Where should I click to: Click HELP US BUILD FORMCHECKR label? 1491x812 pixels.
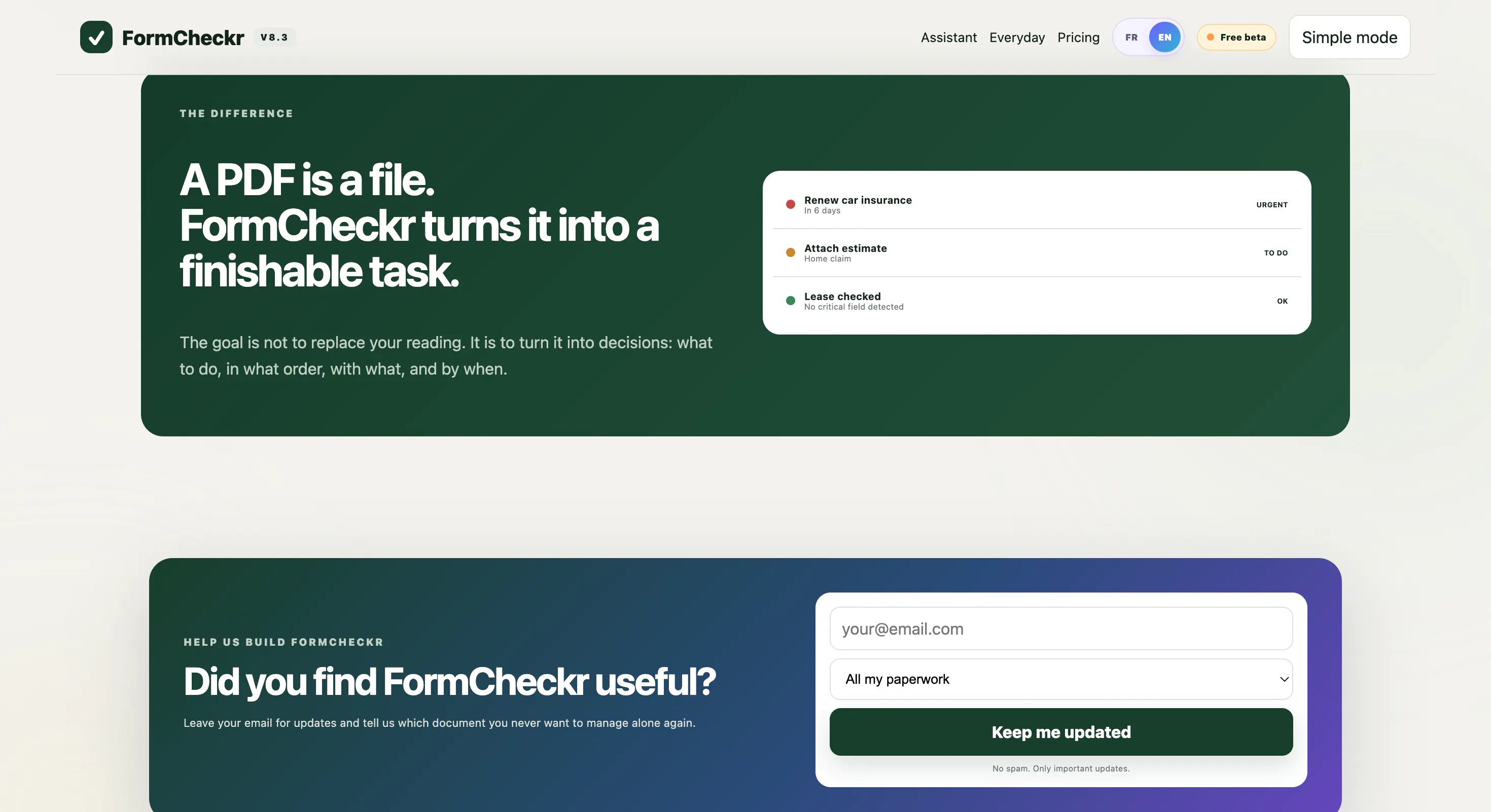pyautogui.click(x=283, y=642)
